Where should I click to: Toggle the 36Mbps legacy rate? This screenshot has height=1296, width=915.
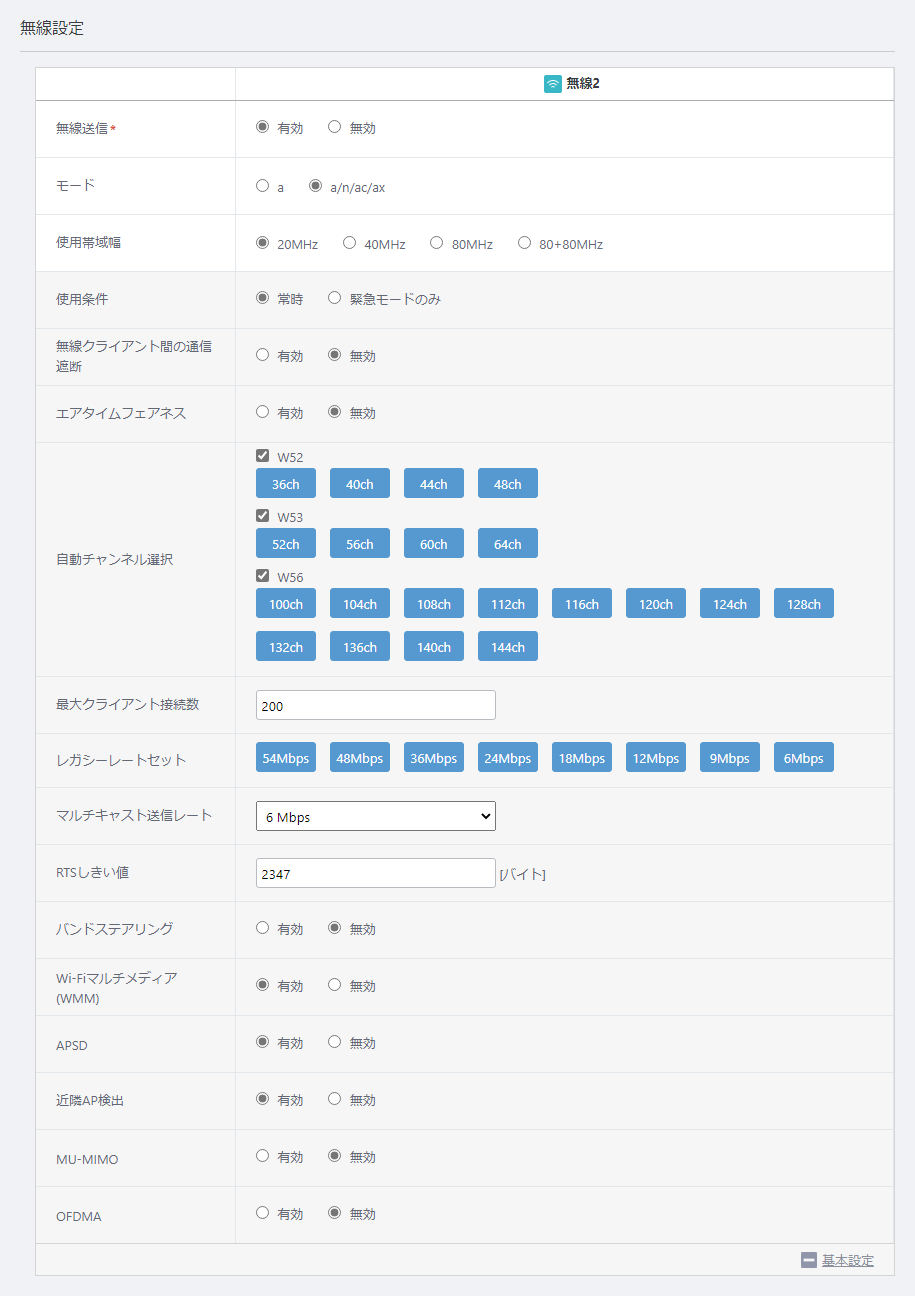434,757
